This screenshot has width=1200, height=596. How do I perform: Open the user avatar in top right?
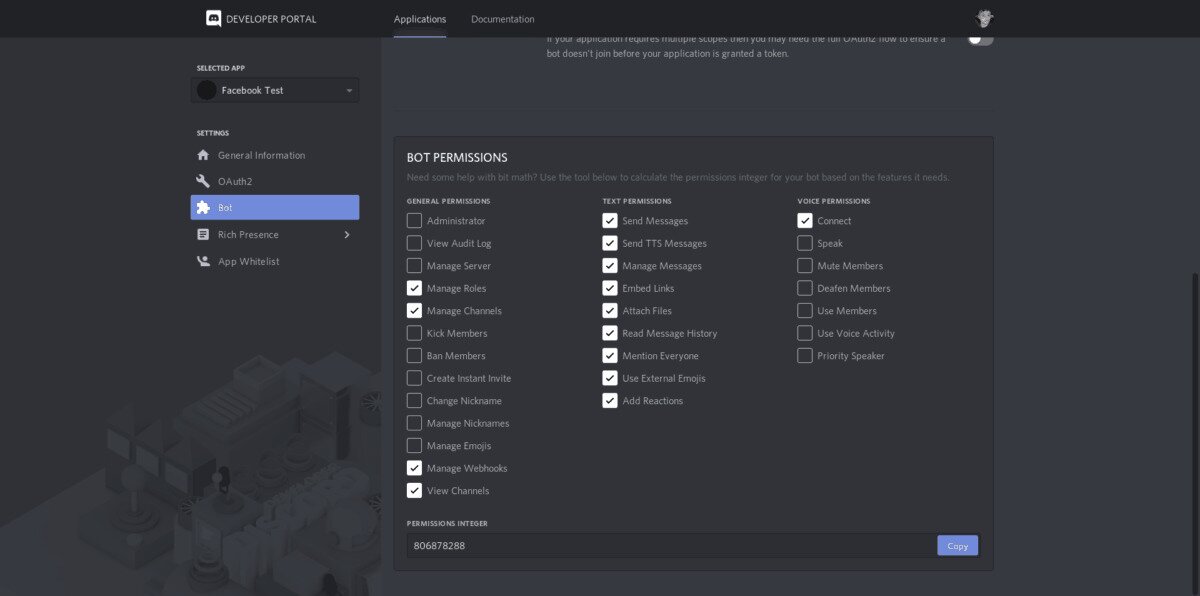tap(985, 19)
